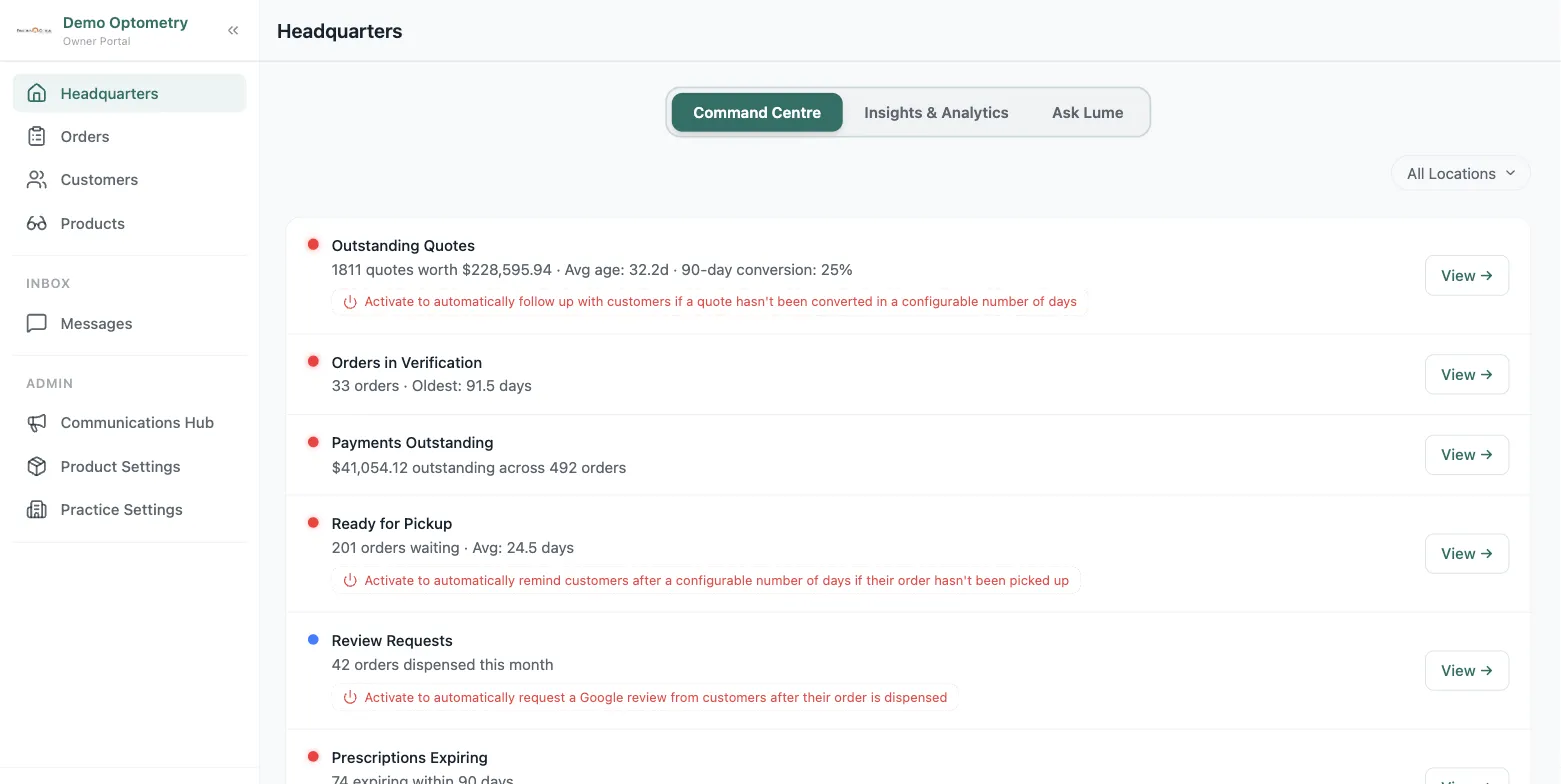Click the Customers people icon
This screenshot has width=1561, height=784.
(x=37, y=180)
